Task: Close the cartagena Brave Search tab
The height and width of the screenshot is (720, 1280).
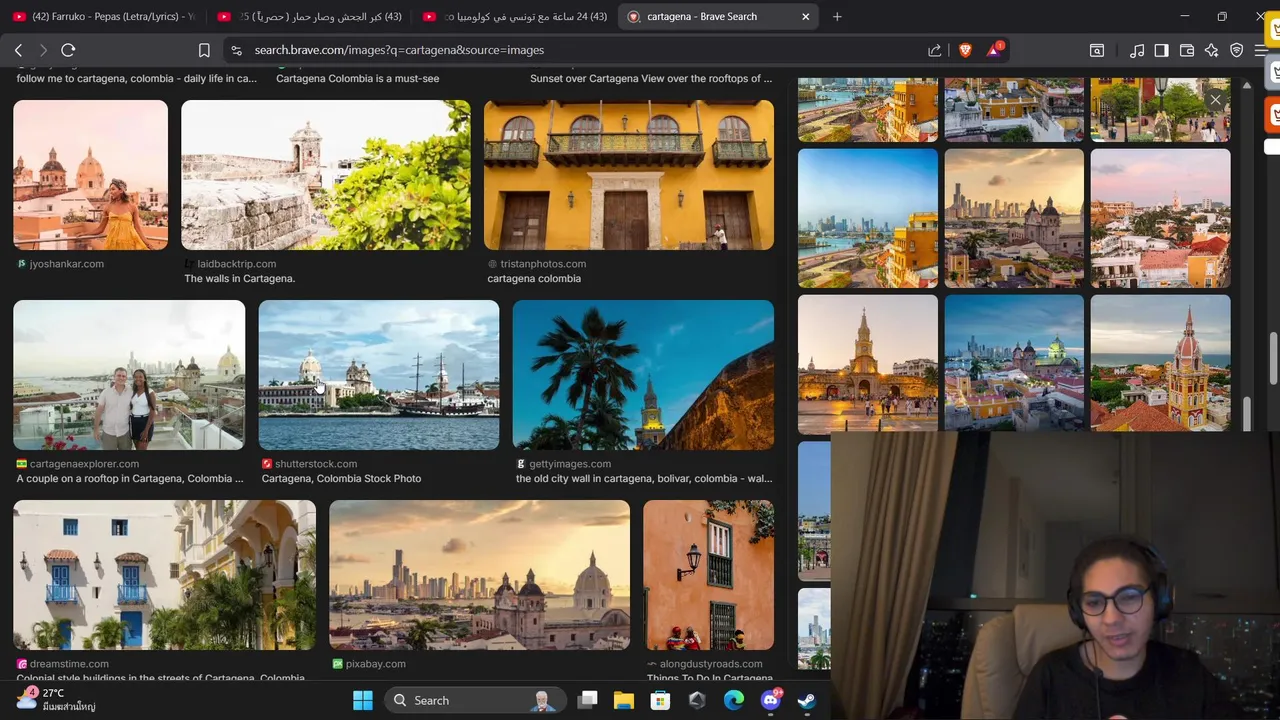Action: pos(806,16)
